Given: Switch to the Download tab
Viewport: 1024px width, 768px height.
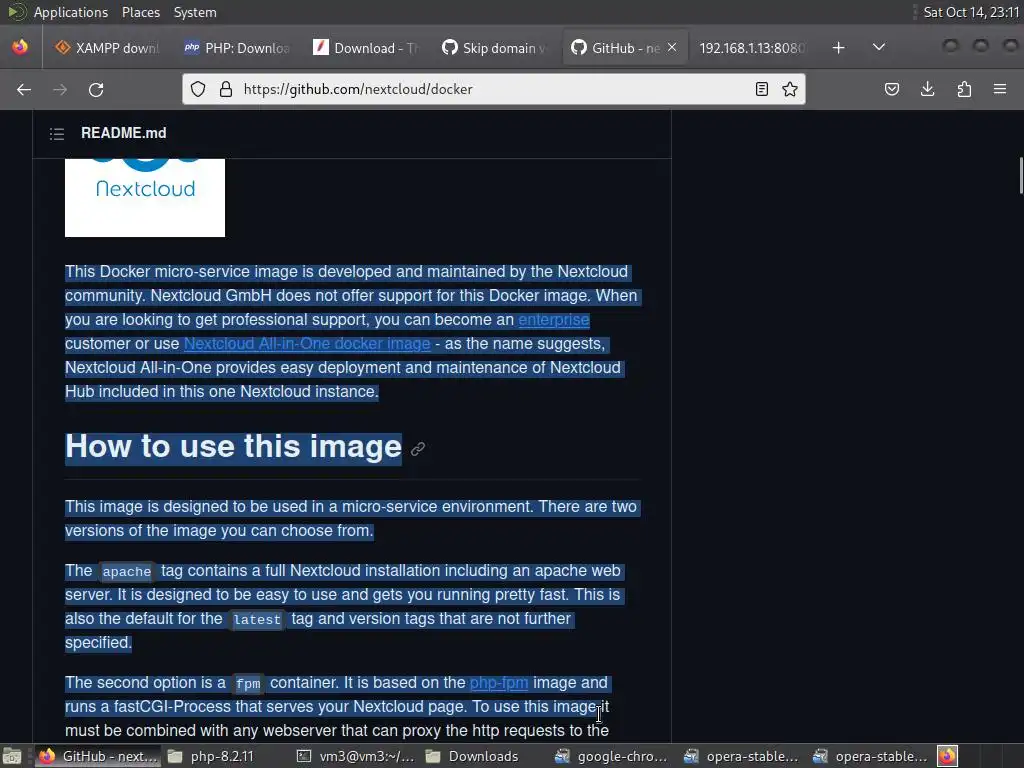Looking at the screenshot, I should point(366,48).
